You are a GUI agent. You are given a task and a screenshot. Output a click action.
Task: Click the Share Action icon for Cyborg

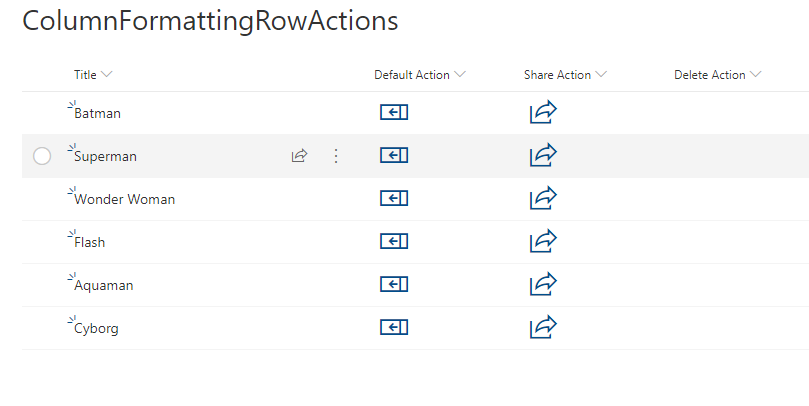pos(542,327)
